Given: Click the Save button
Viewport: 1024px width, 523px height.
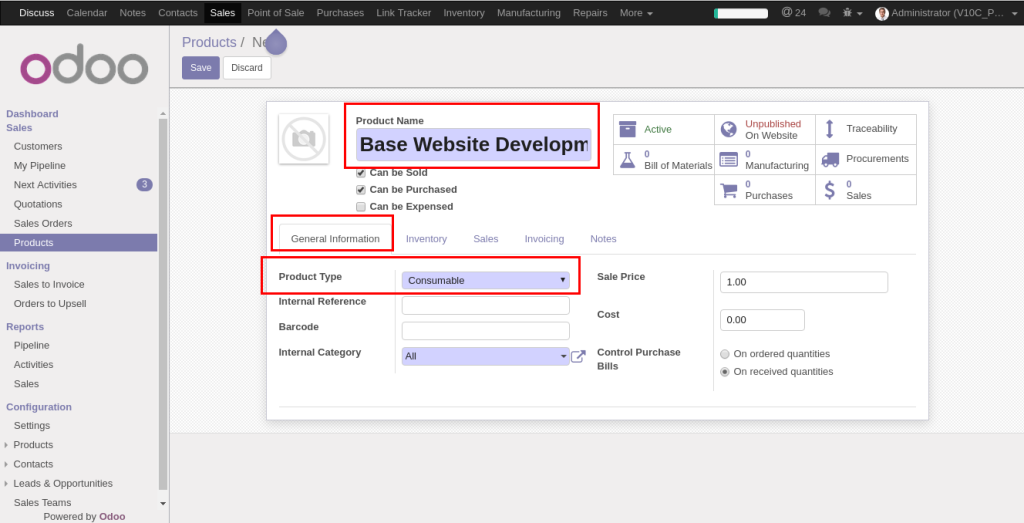Looking at the screenshot, I should pos(200,68).
